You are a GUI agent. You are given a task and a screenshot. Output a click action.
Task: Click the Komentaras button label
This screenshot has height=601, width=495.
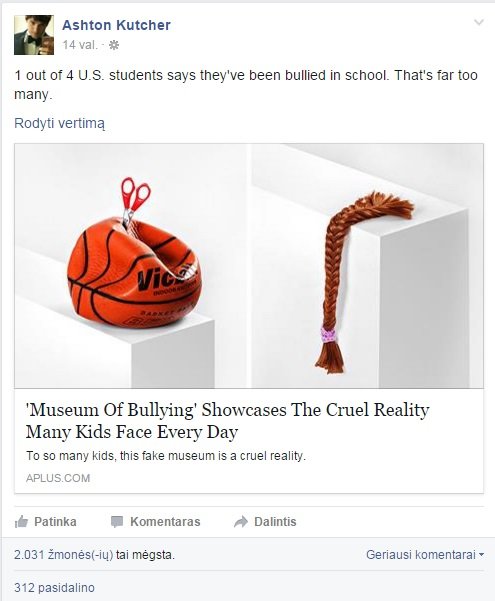(x=165, y=522)
